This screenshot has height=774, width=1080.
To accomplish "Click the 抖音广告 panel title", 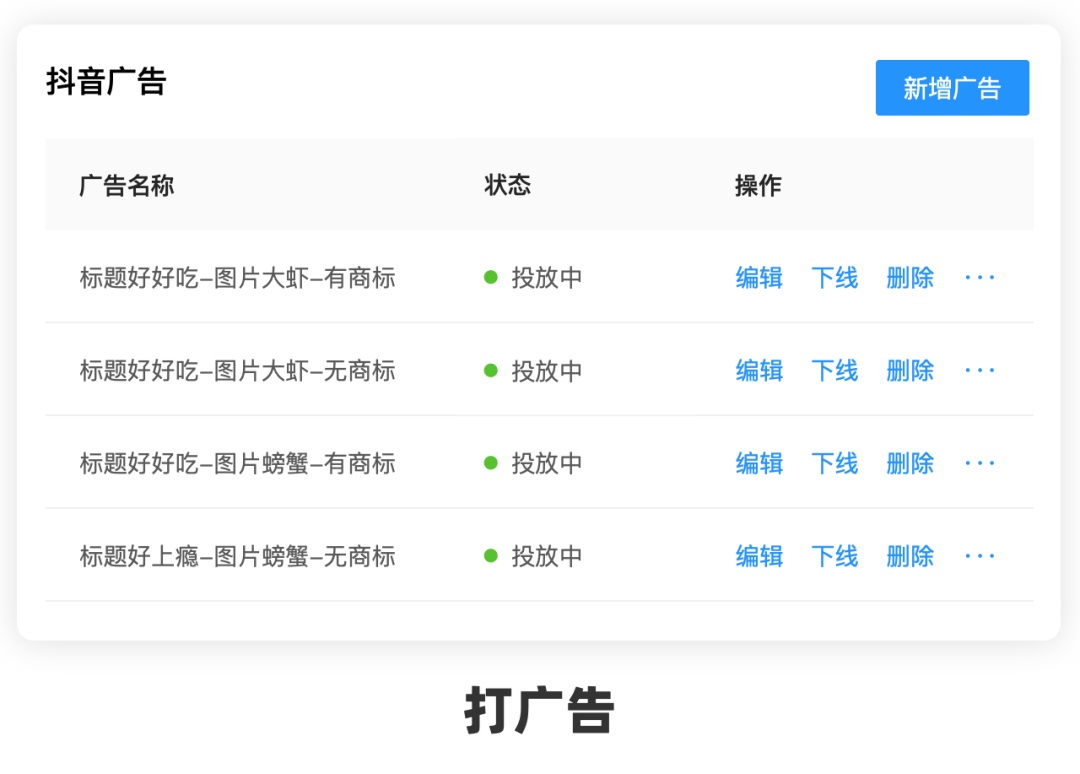I will coord(106,81).
